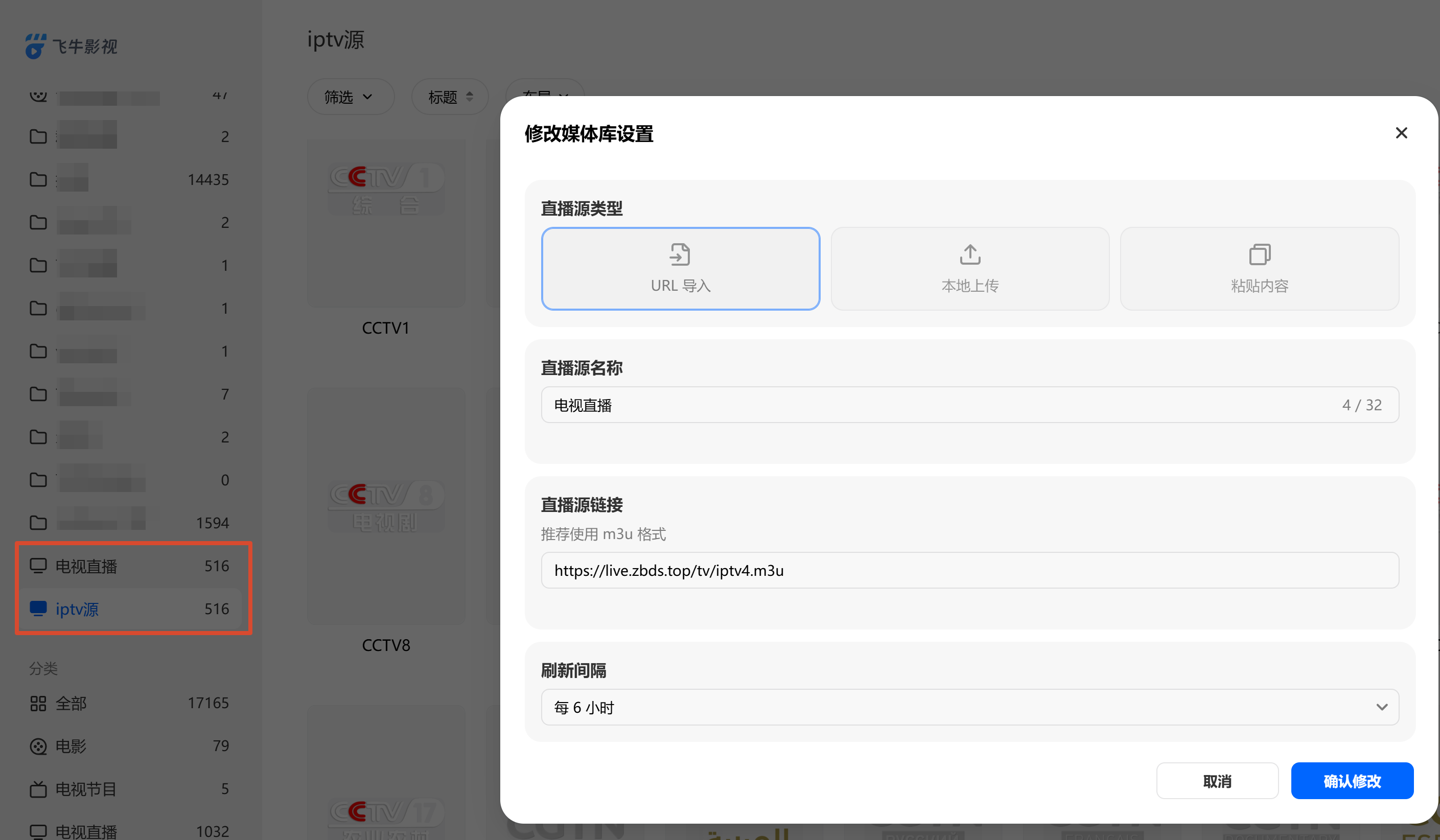Click the iptv源 page title
The width and height of the screenshot is (1440, 840).
pyautogui.click(x=335, y=39)
